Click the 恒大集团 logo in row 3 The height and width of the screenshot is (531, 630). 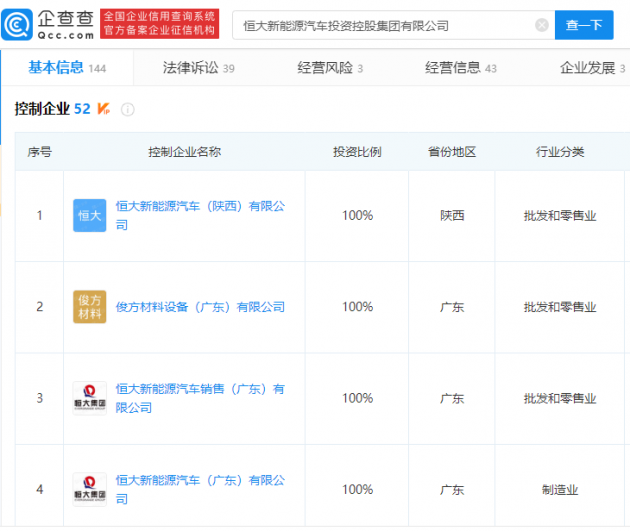pyautogui.click(x=89, y=398)
